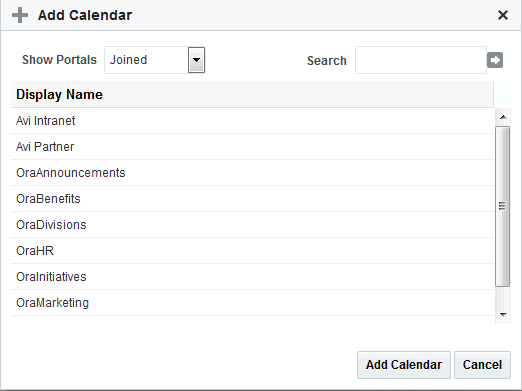
Task: Select the Avi Partner portal row
Action: click(252, 147)
